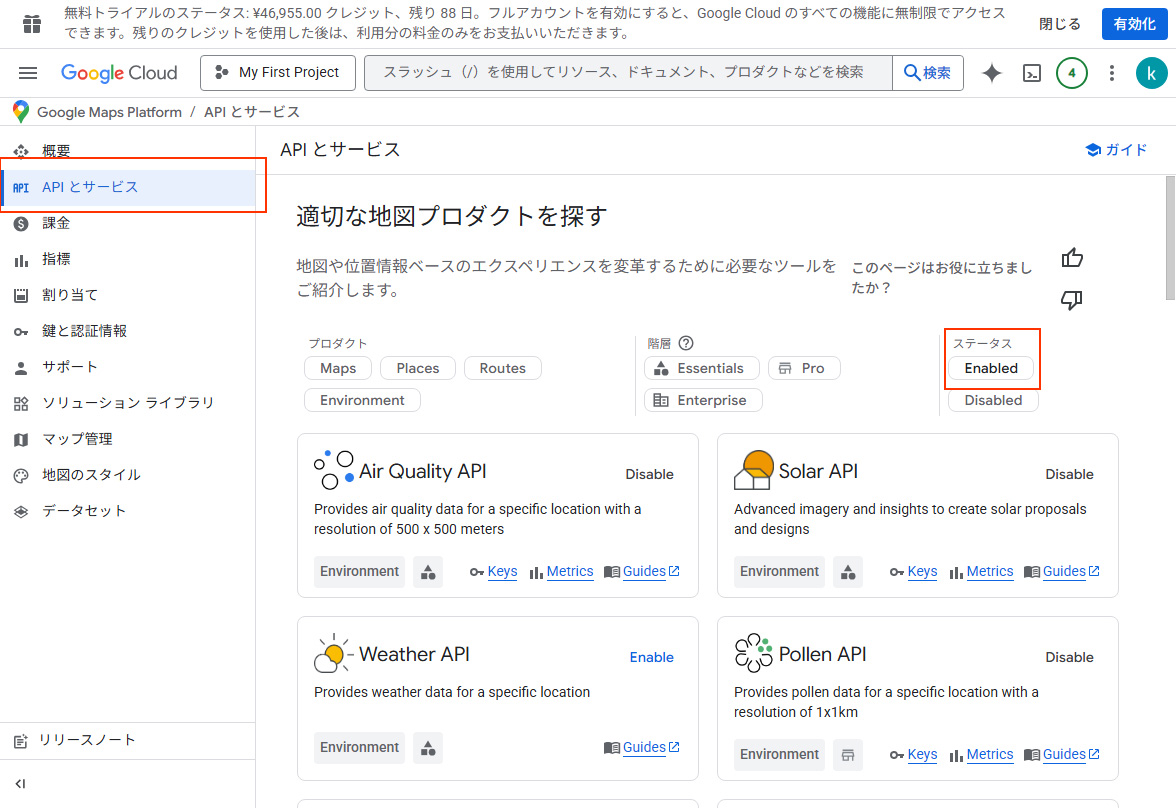1176x808 pixels.
Task: Toggle the Places product filter chip
Action: pyautogui.click(x=417, y=368)
